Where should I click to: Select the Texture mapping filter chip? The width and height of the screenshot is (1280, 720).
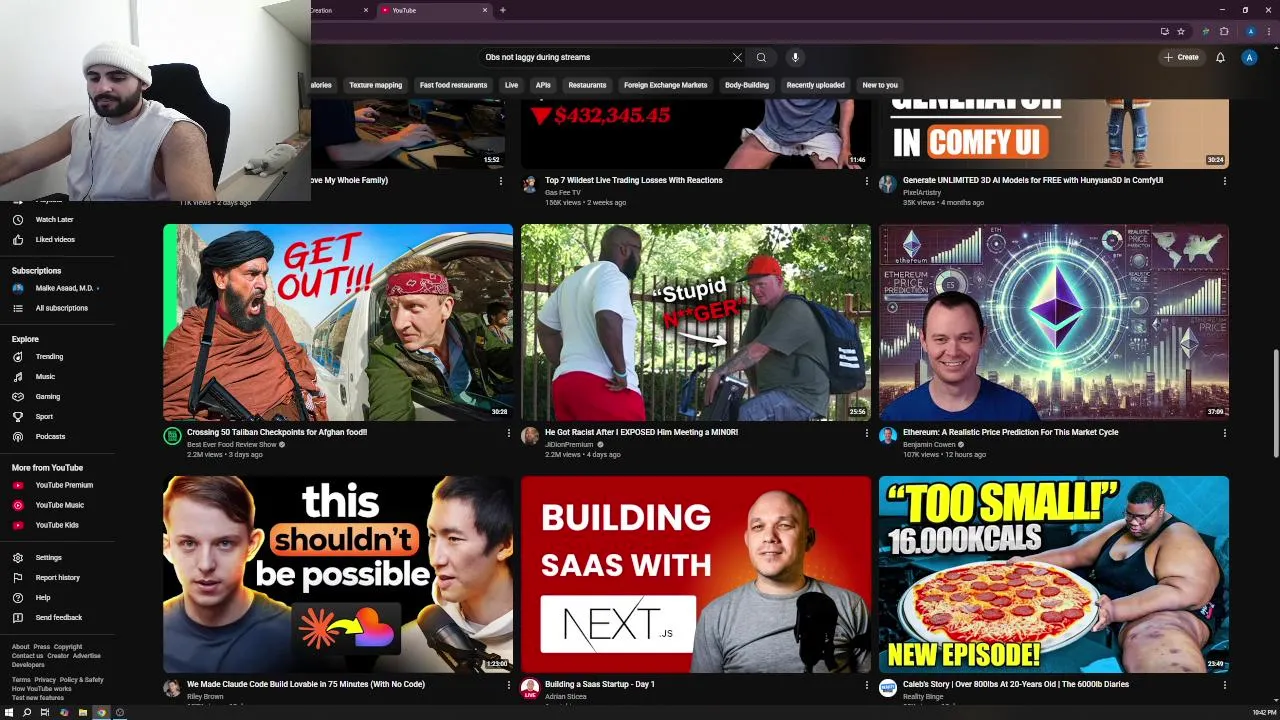376,85
